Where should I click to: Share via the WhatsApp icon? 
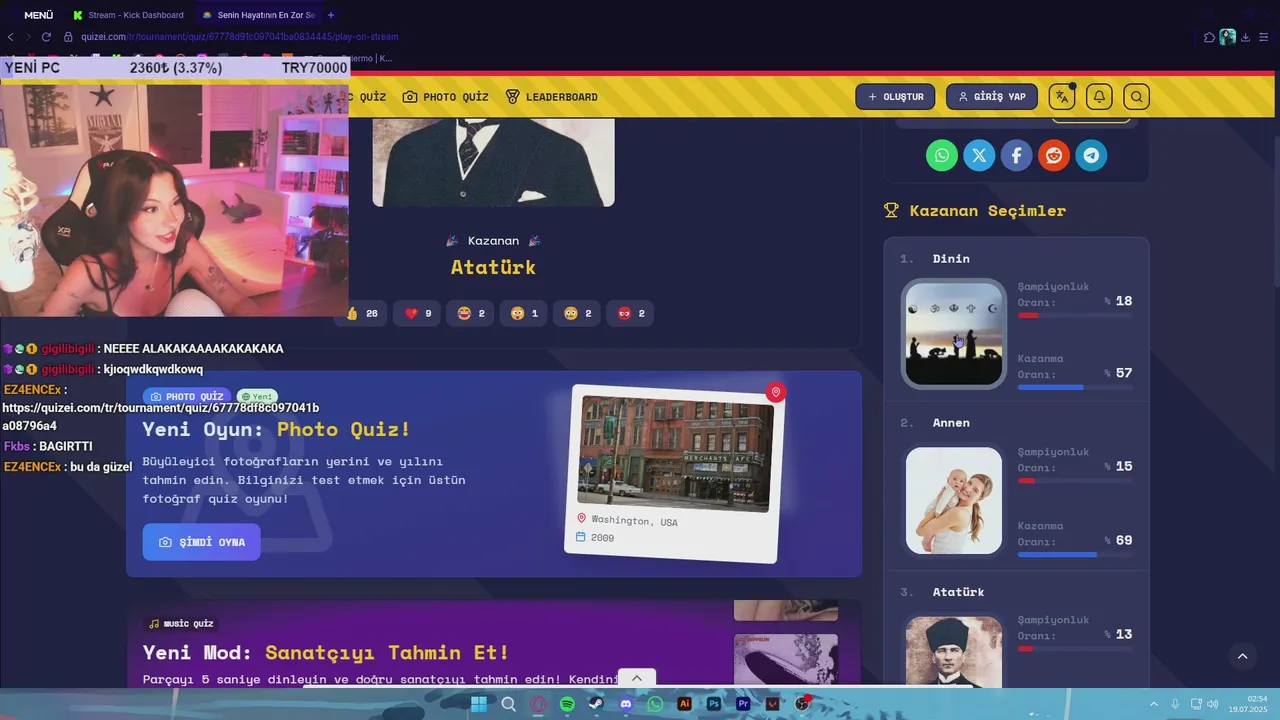click(941, 155)
